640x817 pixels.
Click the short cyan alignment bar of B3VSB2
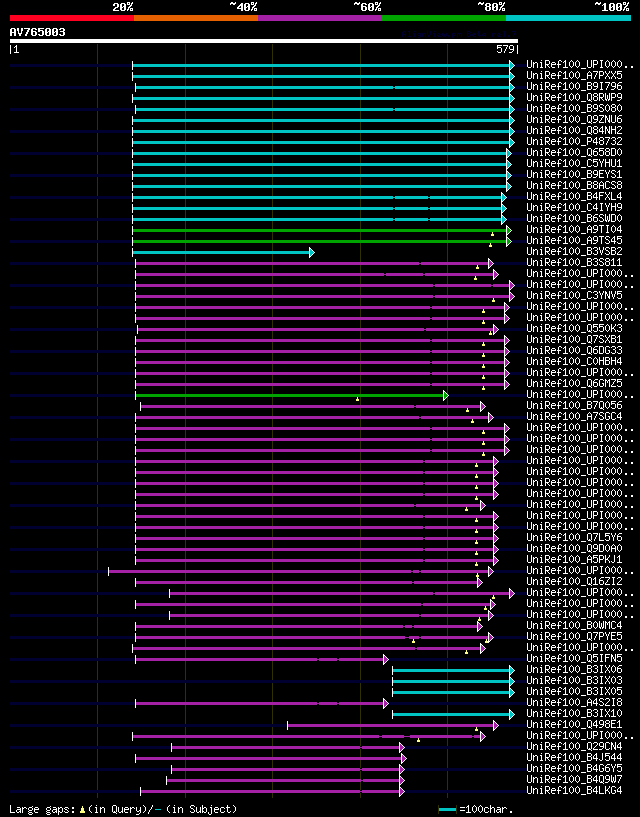pyautogui.click(x=223, y=252)
